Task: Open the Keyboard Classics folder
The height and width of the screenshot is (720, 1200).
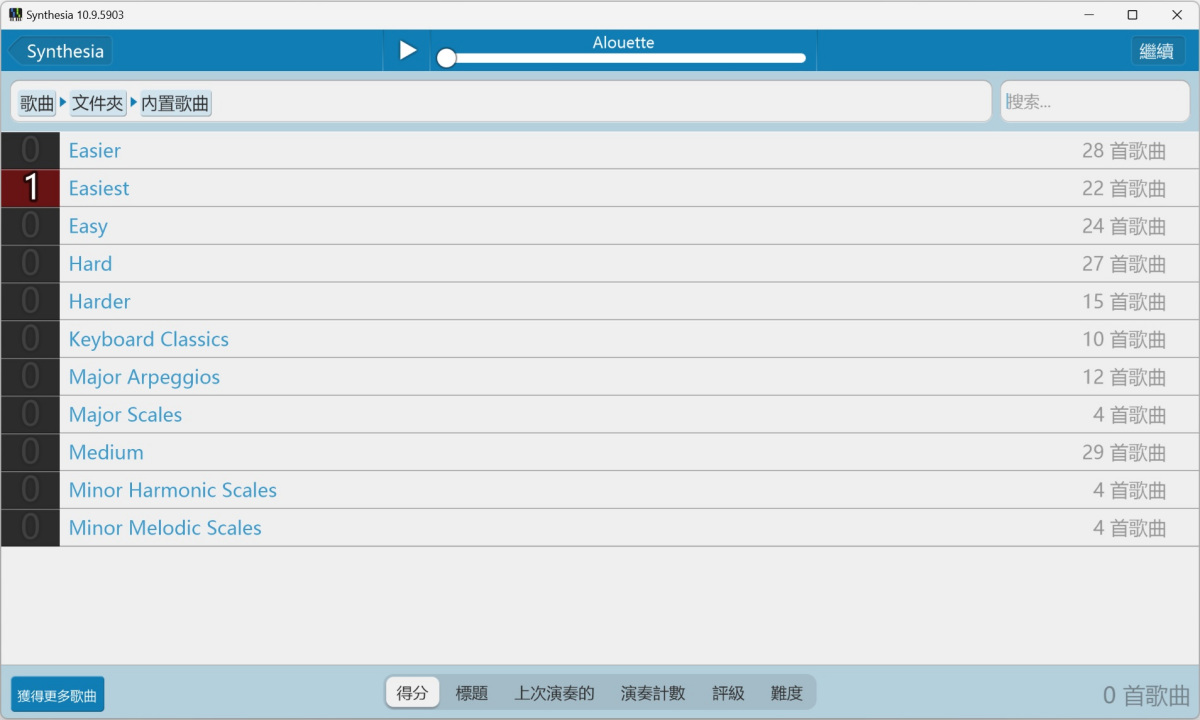Action: pos(149,340)
